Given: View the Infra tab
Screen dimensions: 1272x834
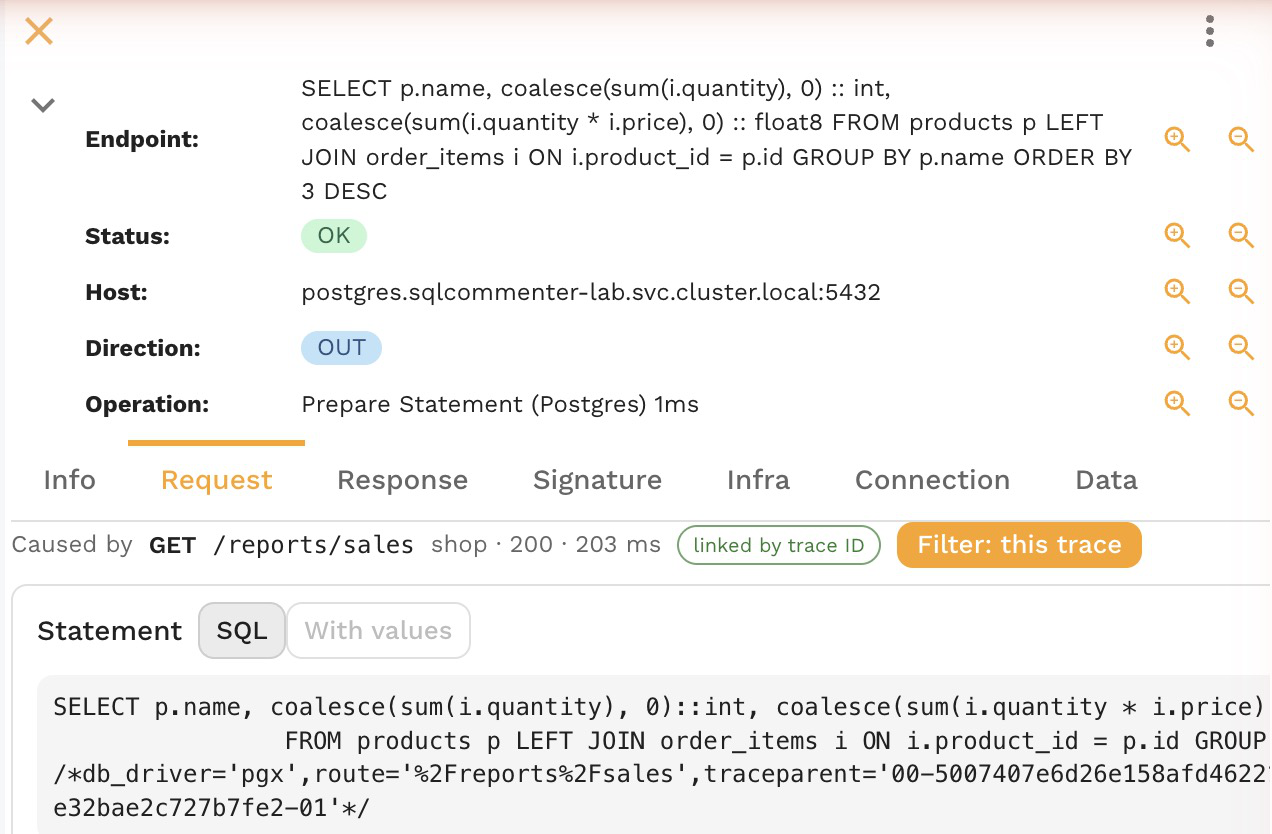Looking at the screenshot, I should (758, 480).
